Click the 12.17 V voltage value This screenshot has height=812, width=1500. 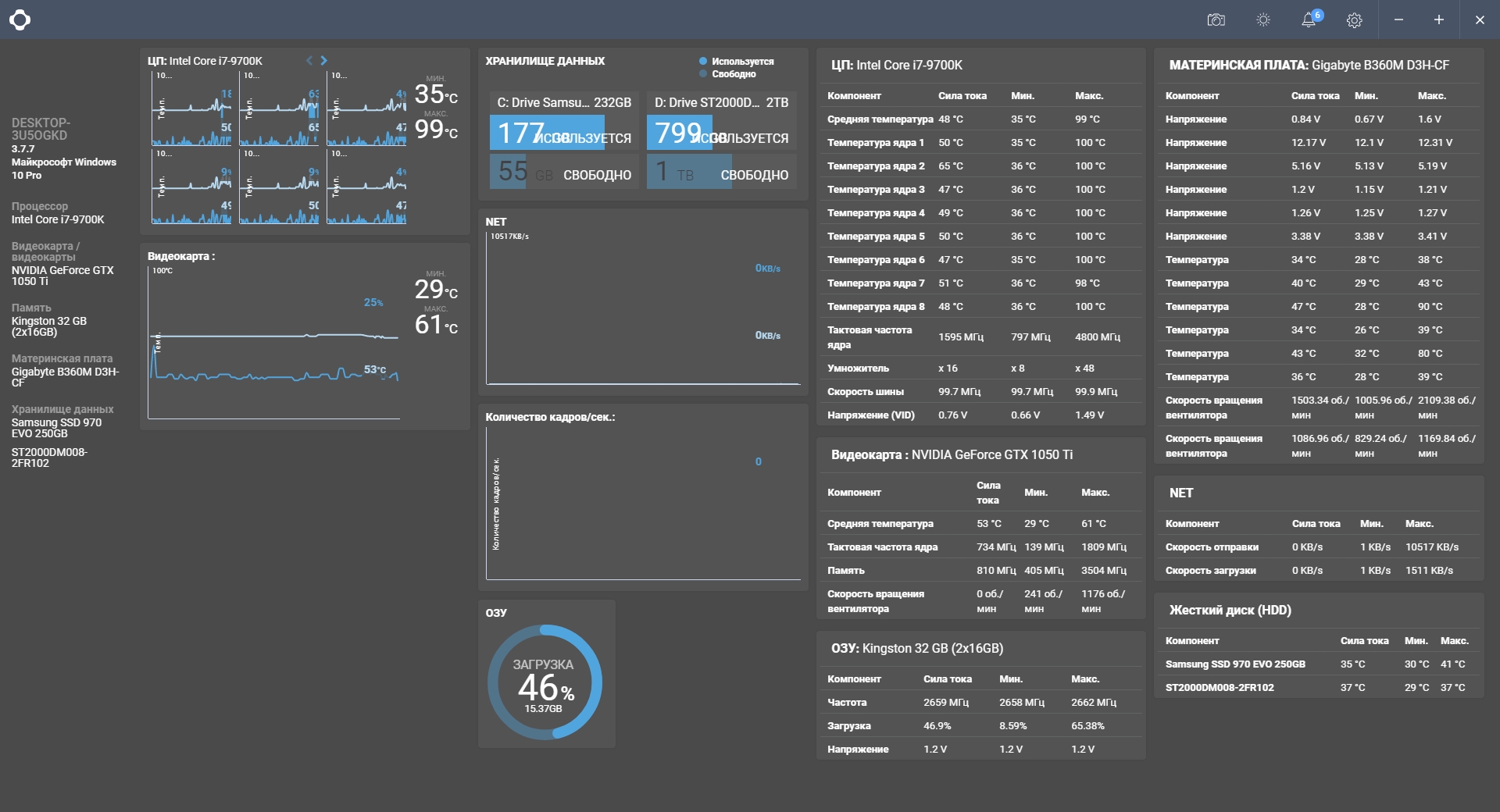(1309, 143)
